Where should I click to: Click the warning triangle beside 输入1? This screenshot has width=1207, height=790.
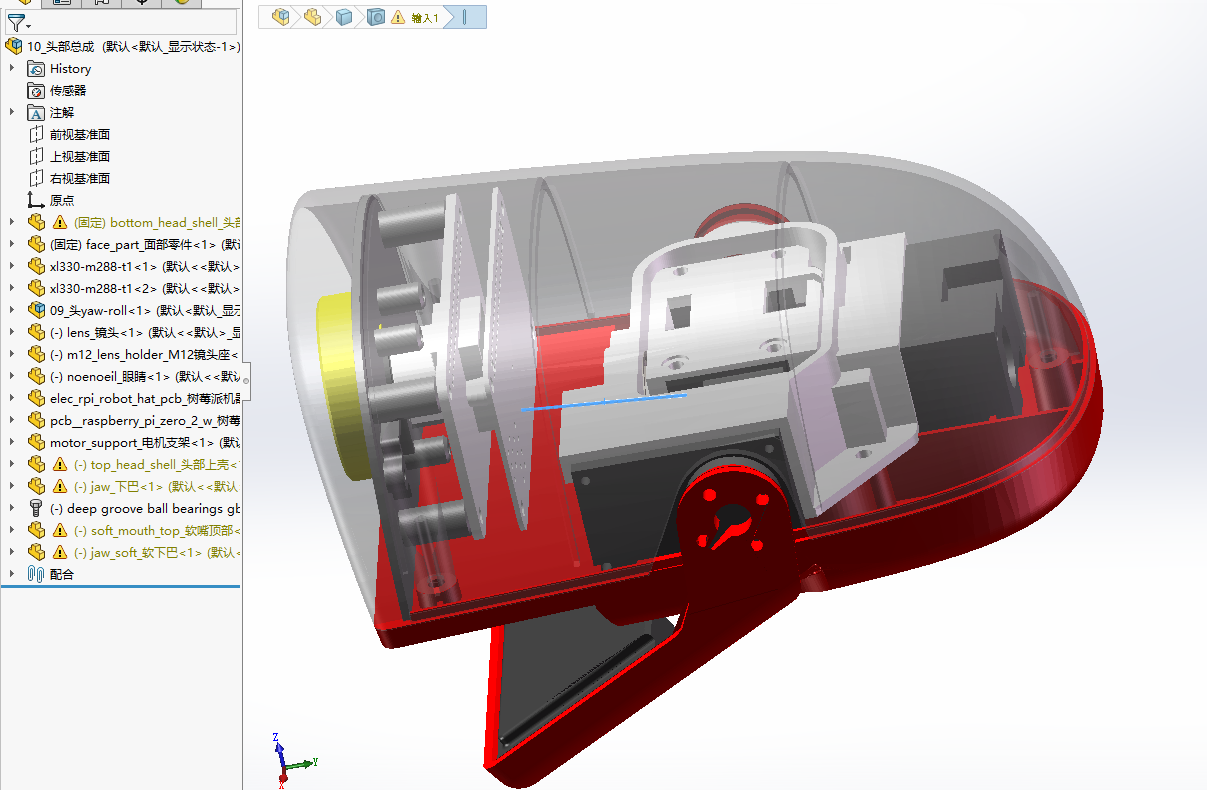pos(398,17)
